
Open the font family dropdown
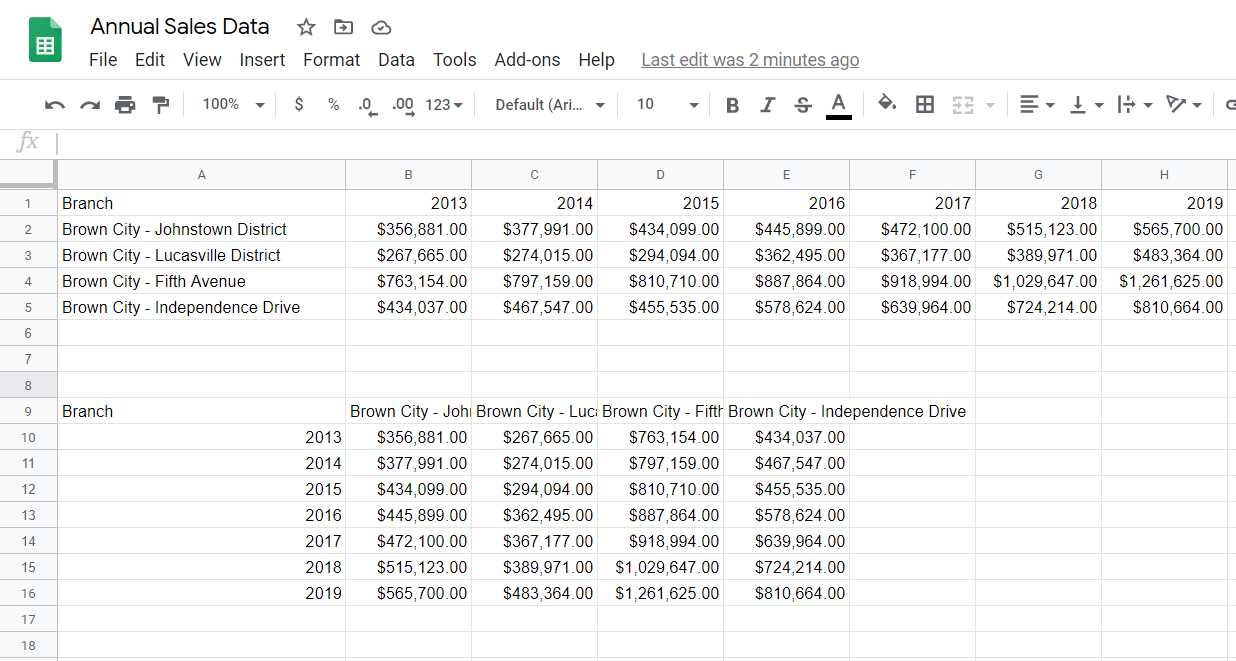click(551, 105)
